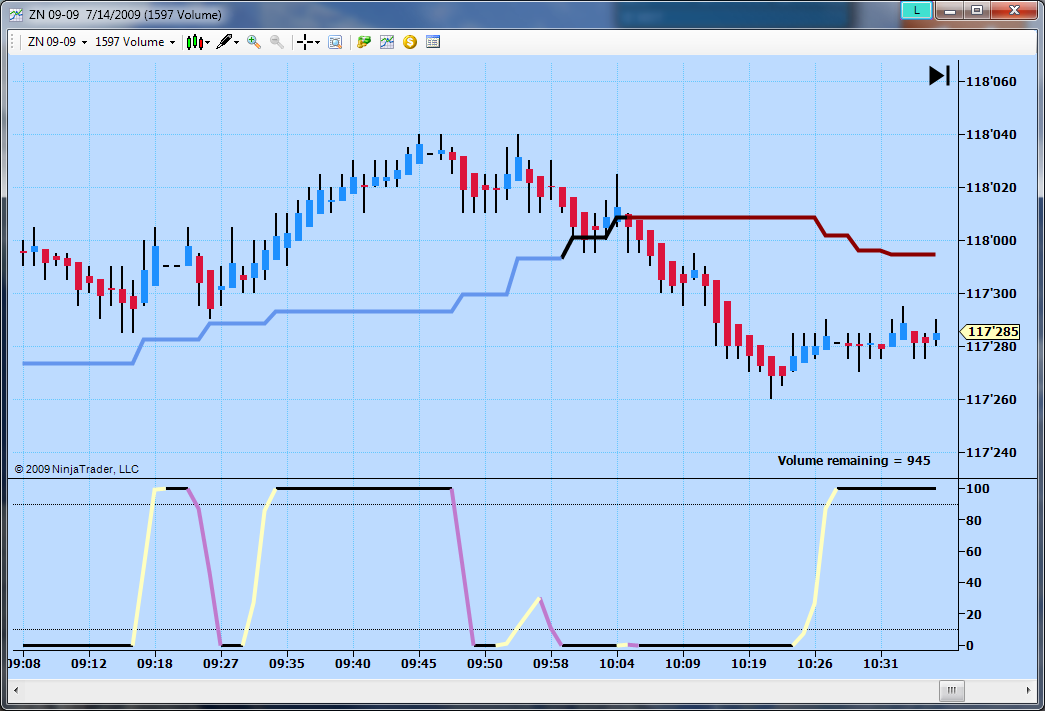The image size is (1045, 711).
Task: Close the chart window
Action: [1014, 10]
